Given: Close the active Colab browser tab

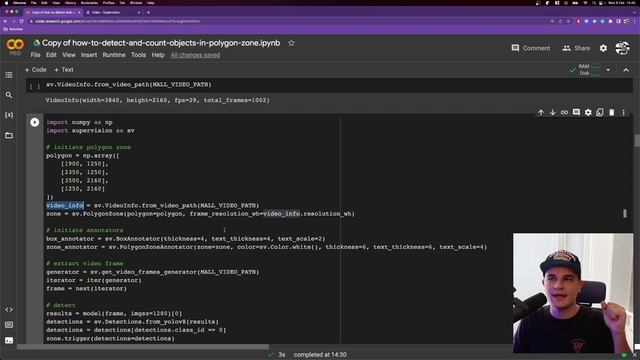Looking at the screenshot, I should point(79,13).
